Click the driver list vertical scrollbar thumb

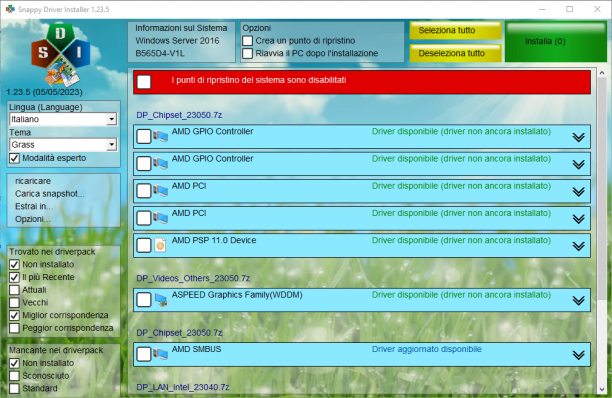(x=601, y=189)
